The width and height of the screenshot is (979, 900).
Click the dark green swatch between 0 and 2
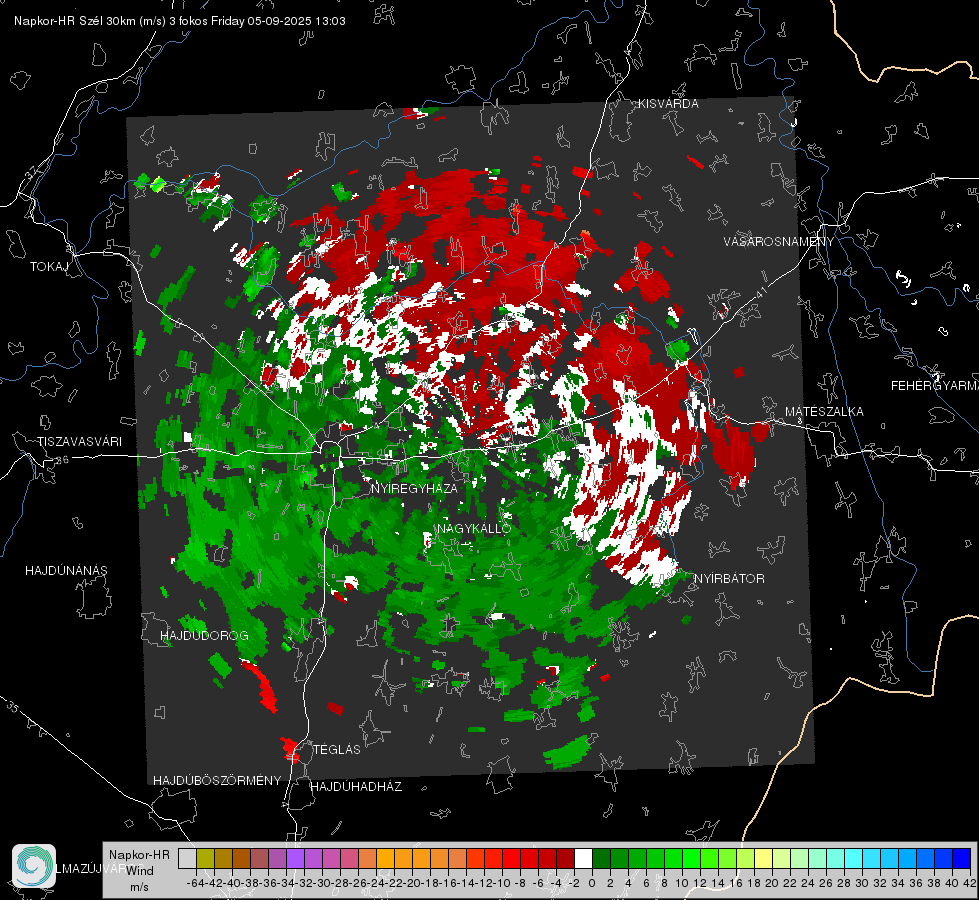click(601, 859)
